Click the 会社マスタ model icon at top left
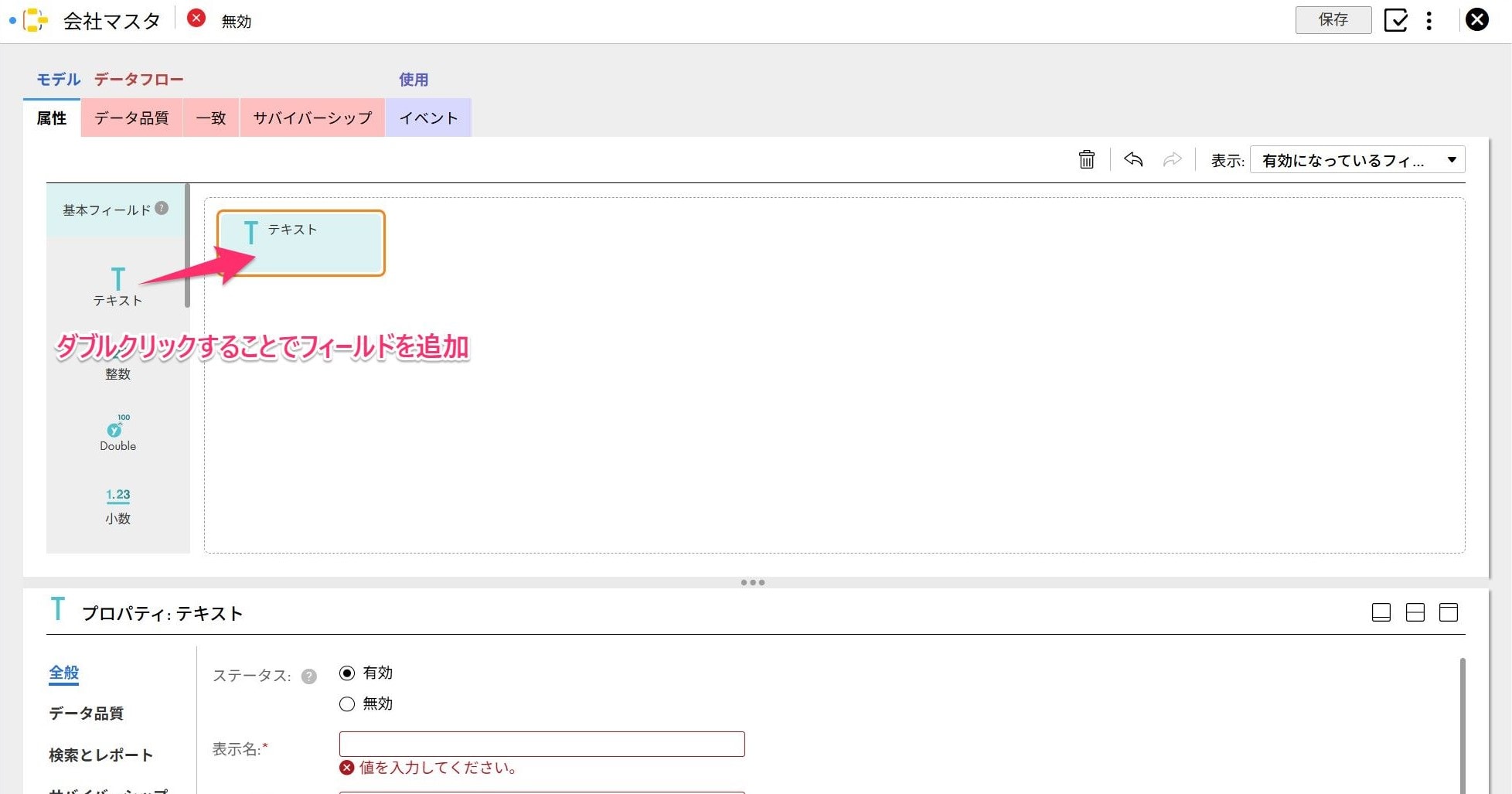1512x794 pixels. (x=35, y=20)
